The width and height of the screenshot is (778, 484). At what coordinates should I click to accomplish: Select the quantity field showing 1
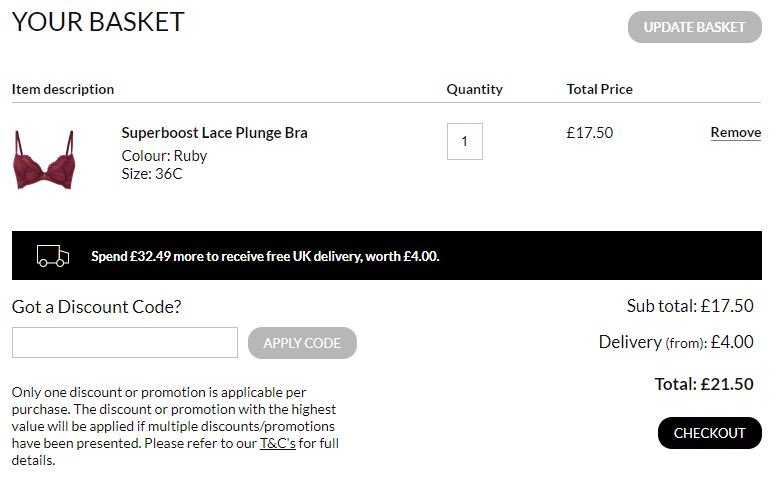pyautogui.click(x=464, y=141)
